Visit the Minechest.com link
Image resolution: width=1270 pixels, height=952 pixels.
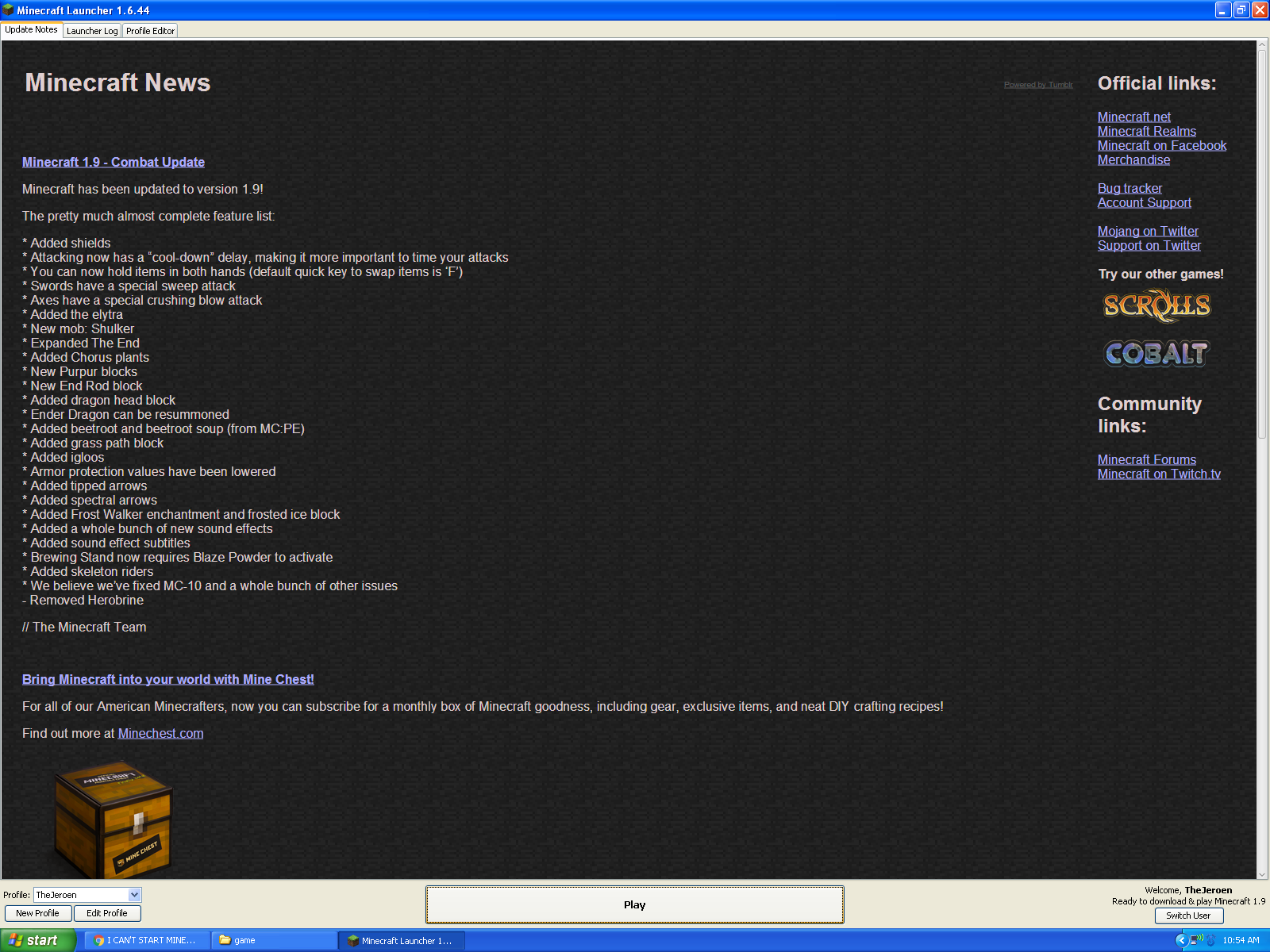160,733
